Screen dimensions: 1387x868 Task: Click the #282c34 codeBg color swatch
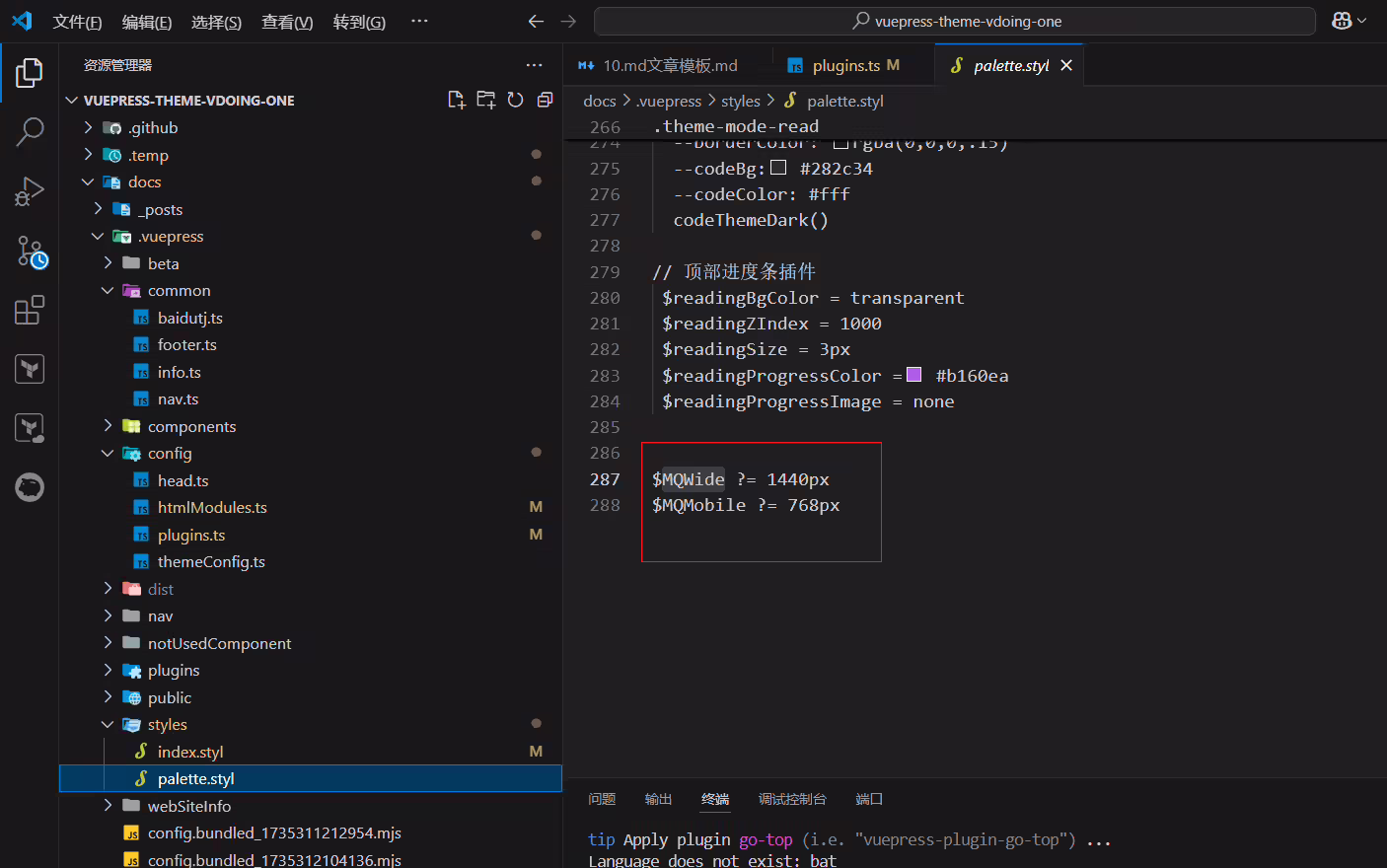778,168
